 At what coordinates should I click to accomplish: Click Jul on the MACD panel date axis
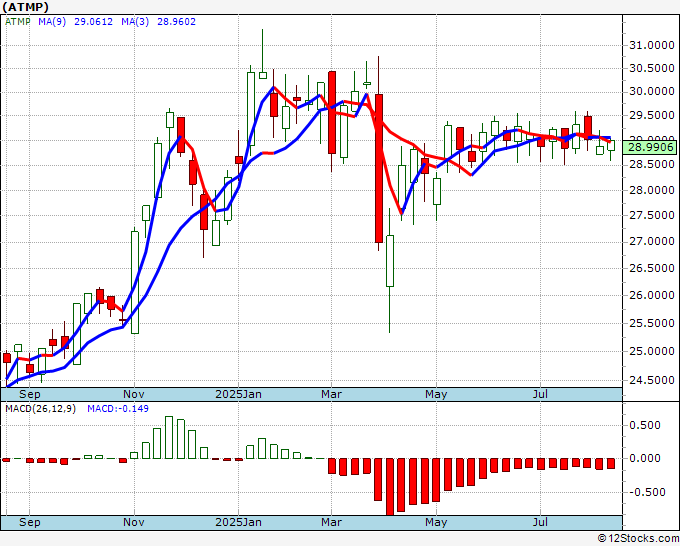[x=540, y=522]
